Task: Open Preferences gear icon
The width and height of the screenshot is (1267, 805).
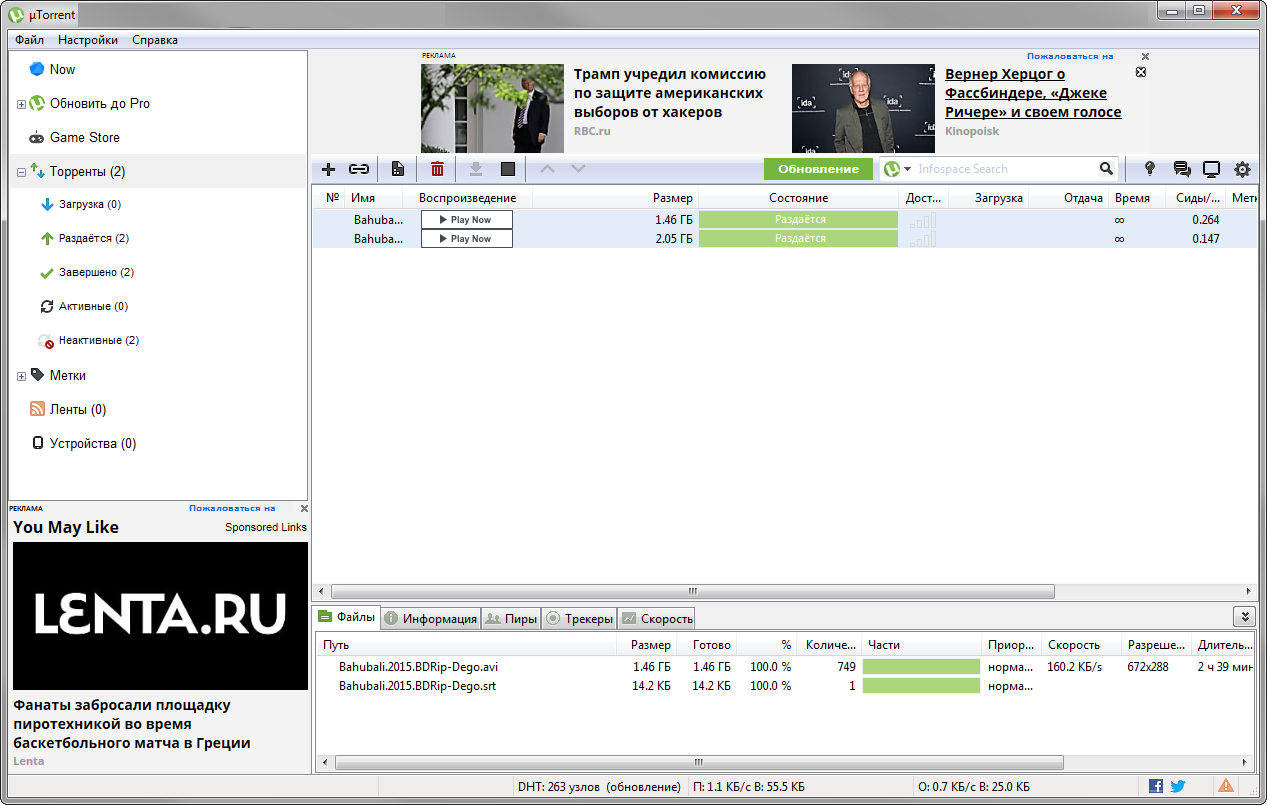Action: coord(1242,169)
